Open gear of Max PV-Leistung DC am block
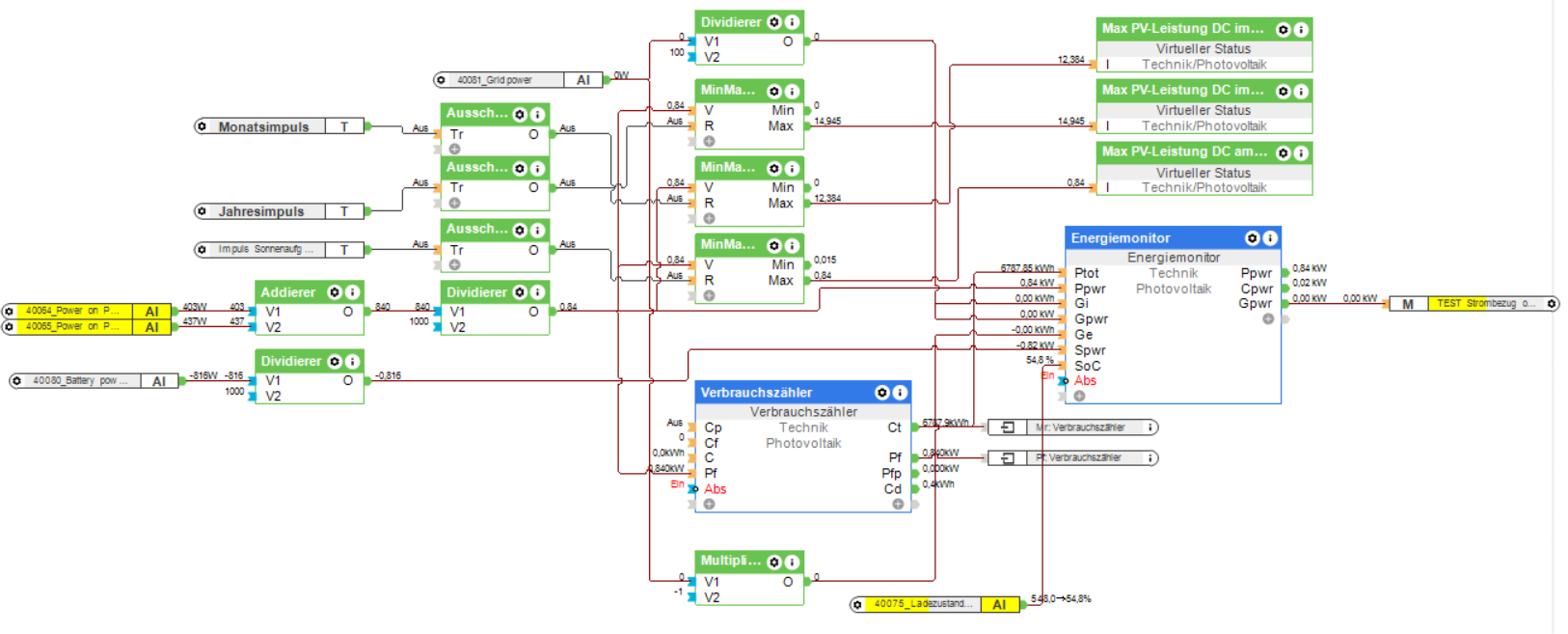This screenshot has width=1568, height=634. click(1284, 152)
